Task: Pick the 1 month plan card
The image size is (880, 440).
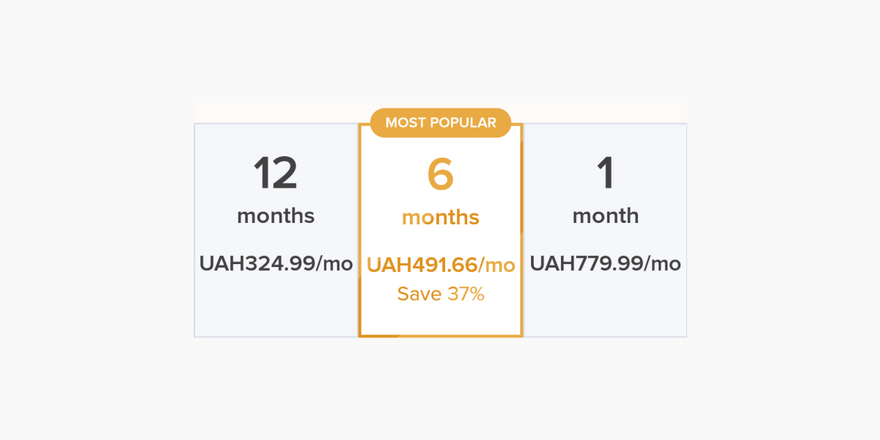Action: click(x=605, y=230)
